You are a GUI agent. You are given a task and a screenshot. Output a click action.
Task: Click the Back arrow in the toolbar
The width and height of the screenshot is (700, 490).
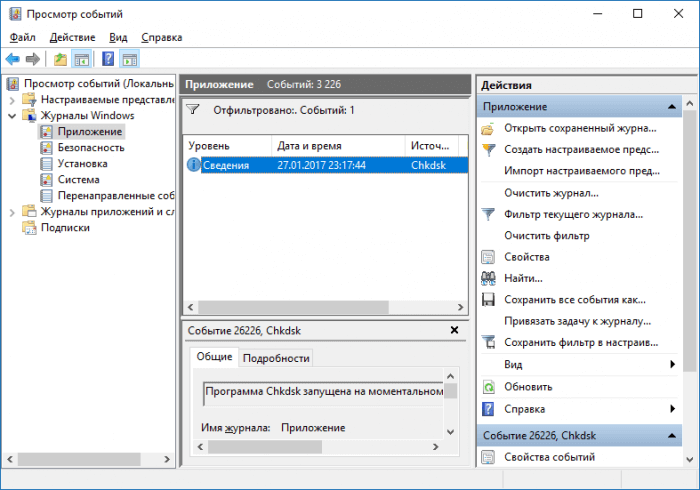tap(13, 59)
